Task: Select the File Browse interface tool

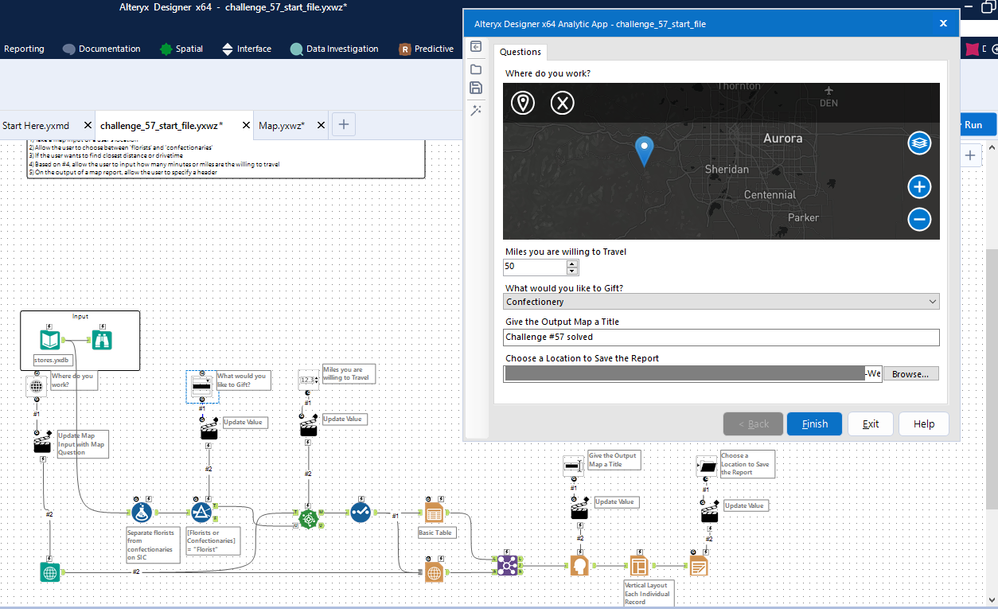Action: coord(706,466)
